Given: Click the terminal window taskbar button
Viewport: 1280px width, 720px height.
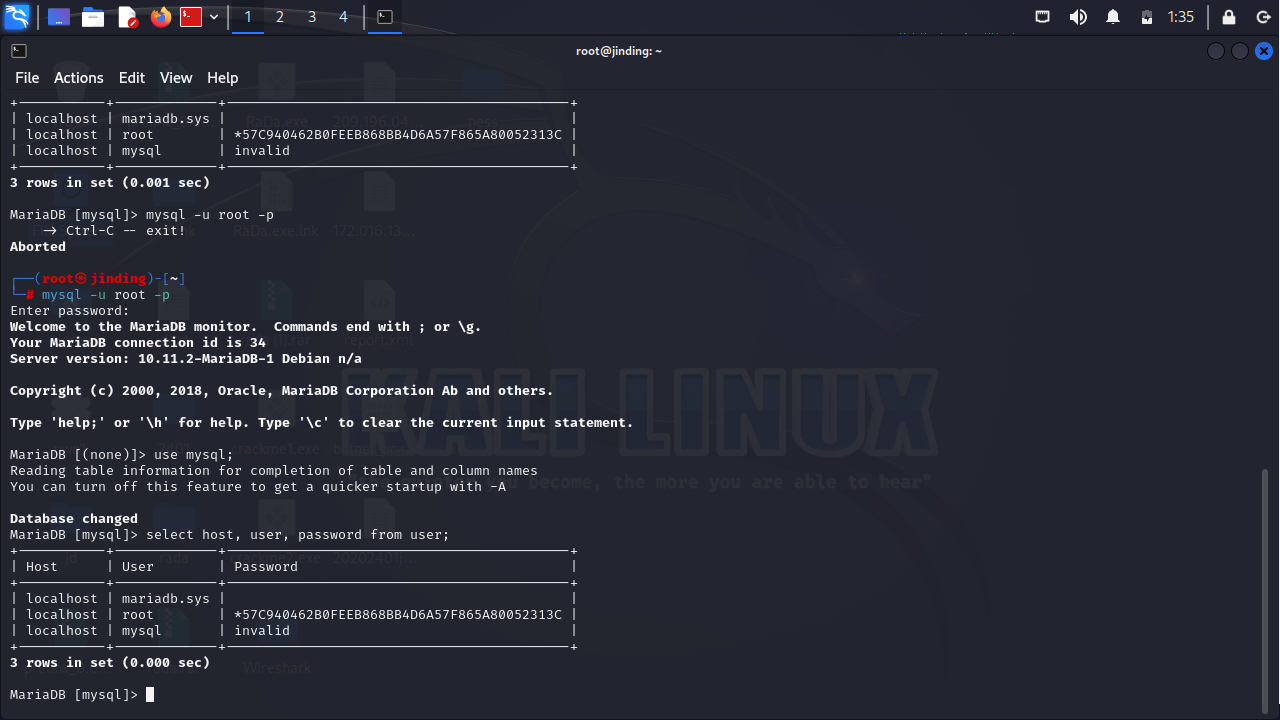Looking at the screenshot, I should 385,17.
